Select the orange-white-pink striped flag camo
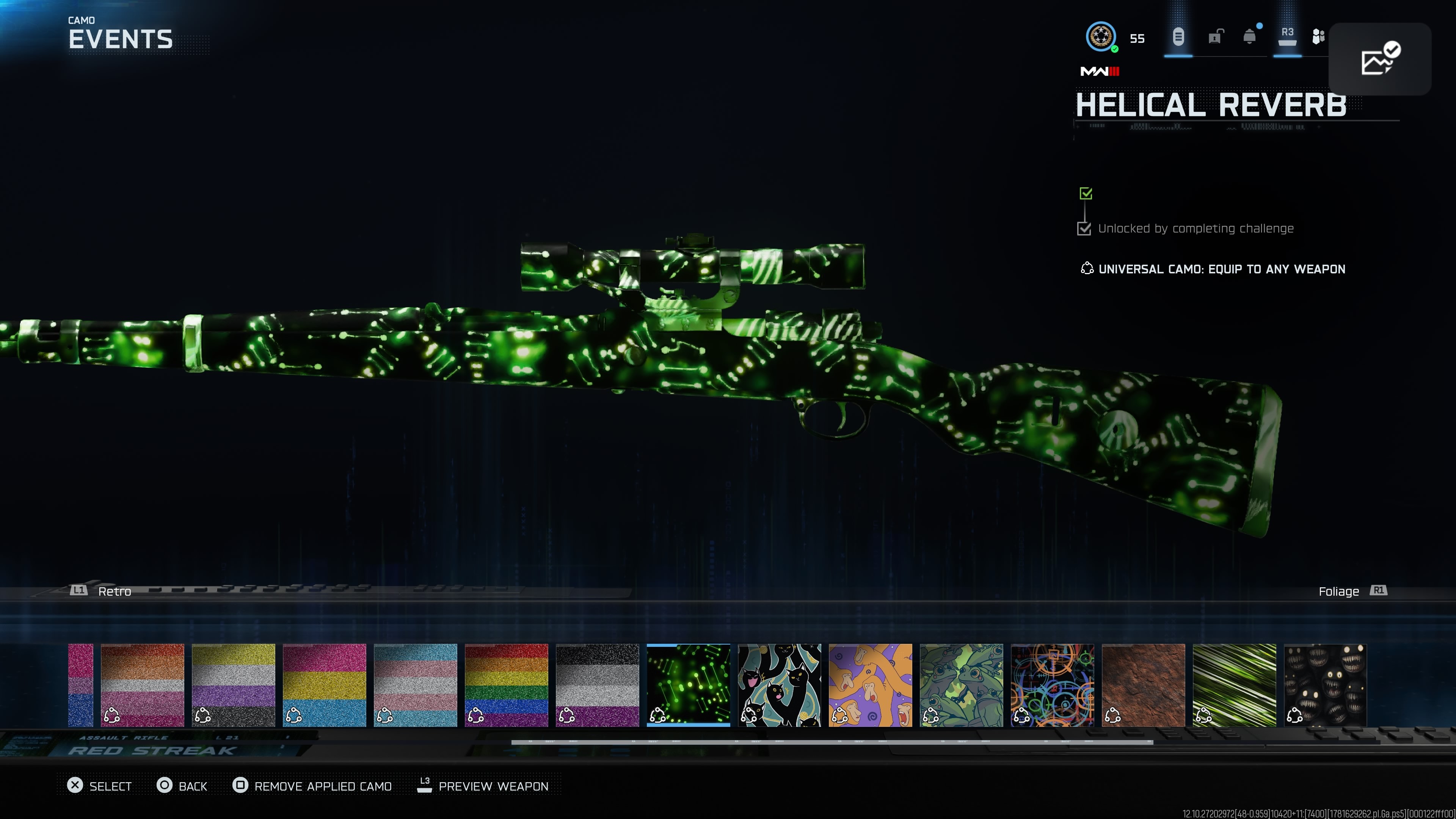The width and height of the screenshot is (1456, 819). point(143,685)
